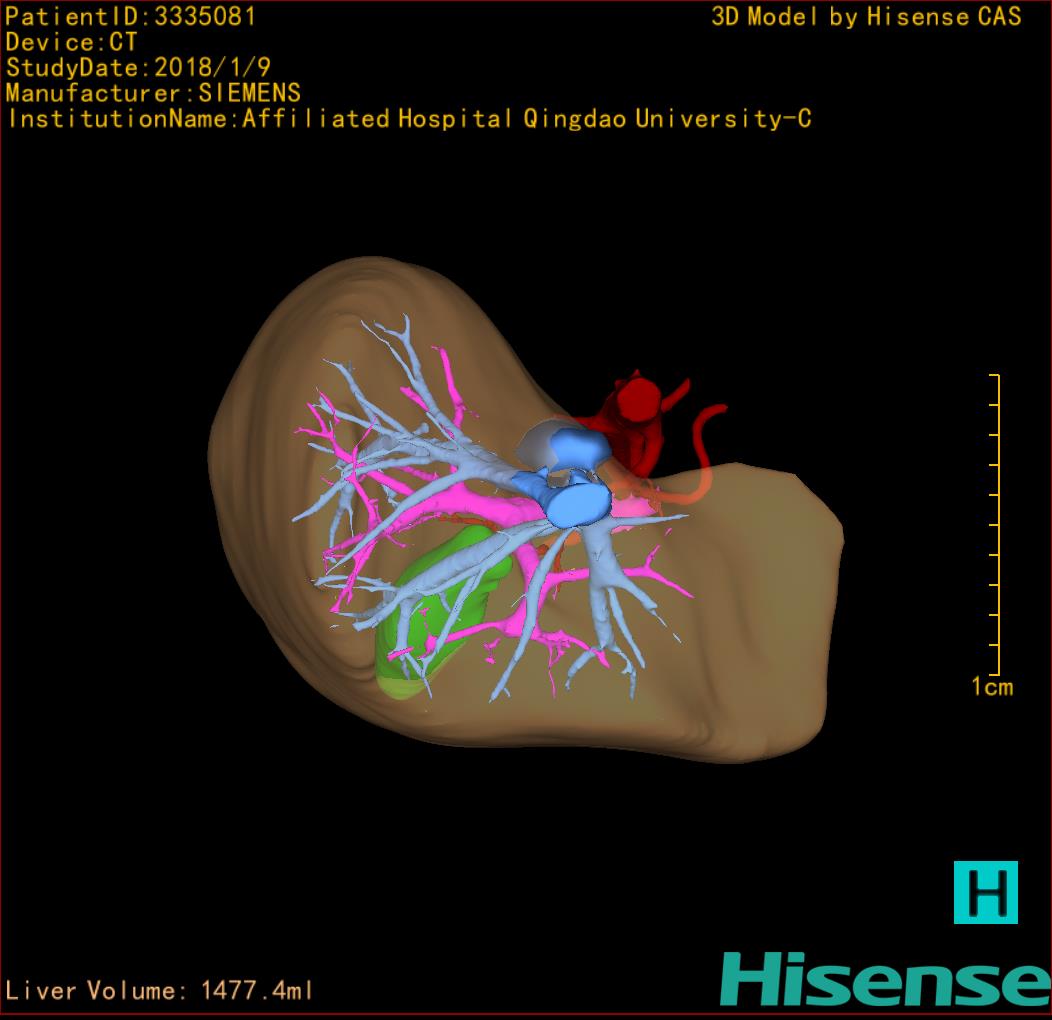Click the Manufacturer:SIEMENS text

coord(153,93)
